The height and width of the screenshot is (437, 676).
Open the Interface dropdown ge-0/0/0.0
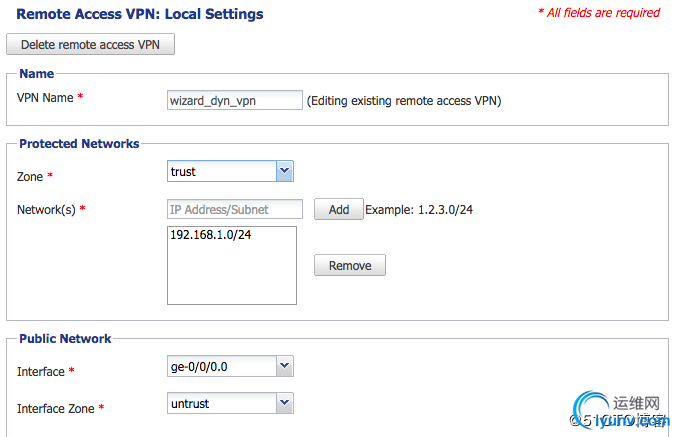click(x=230, y=366)
